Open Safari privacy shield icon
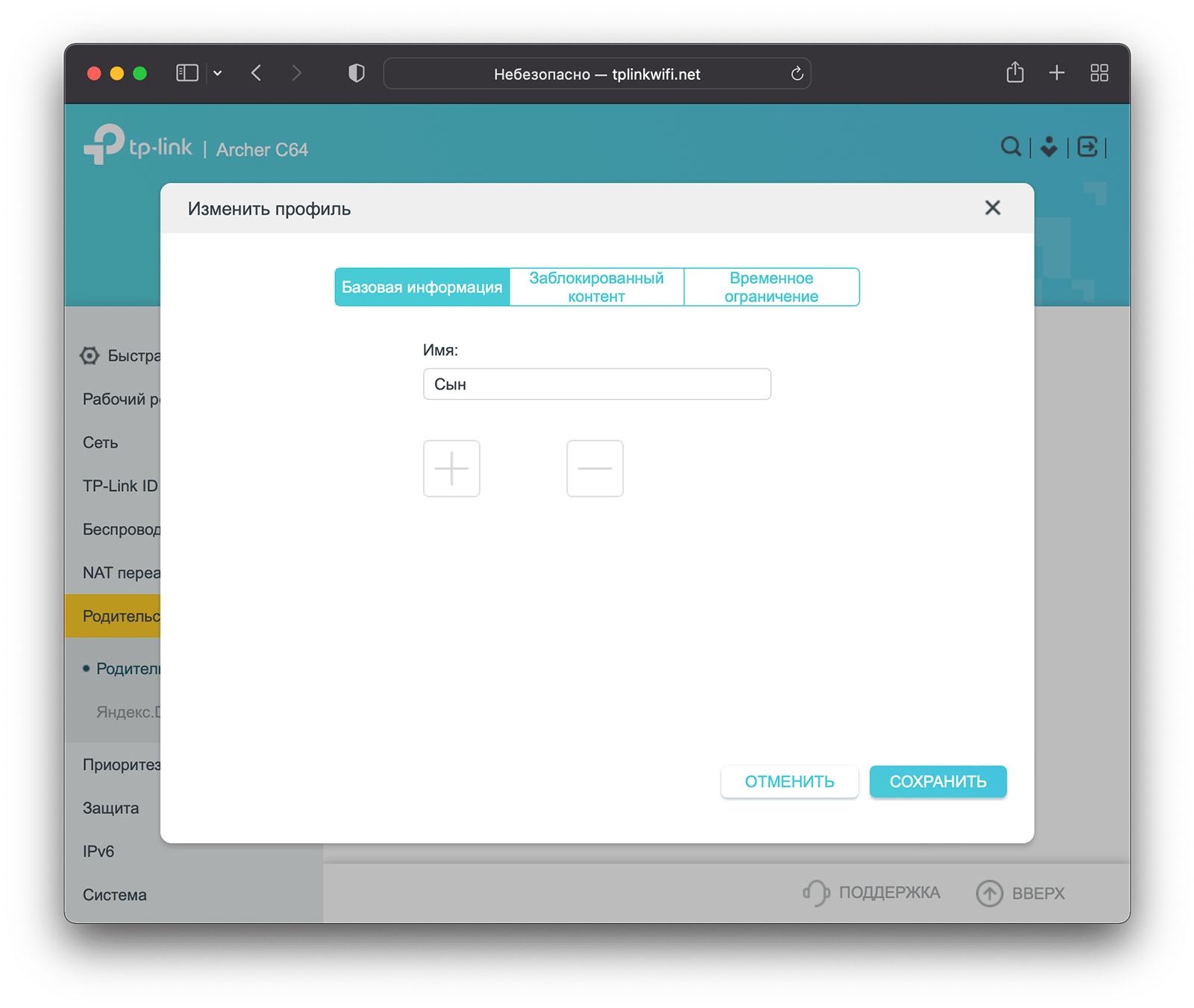This screenshot has height=1008, width=1194. [x=357, y=73]
